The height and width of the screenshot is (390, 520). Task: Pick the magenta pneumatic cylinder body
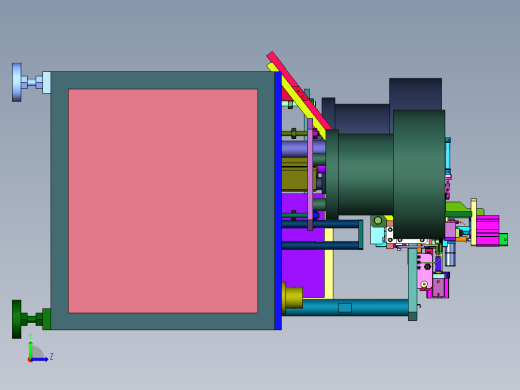tap(488, 231)
